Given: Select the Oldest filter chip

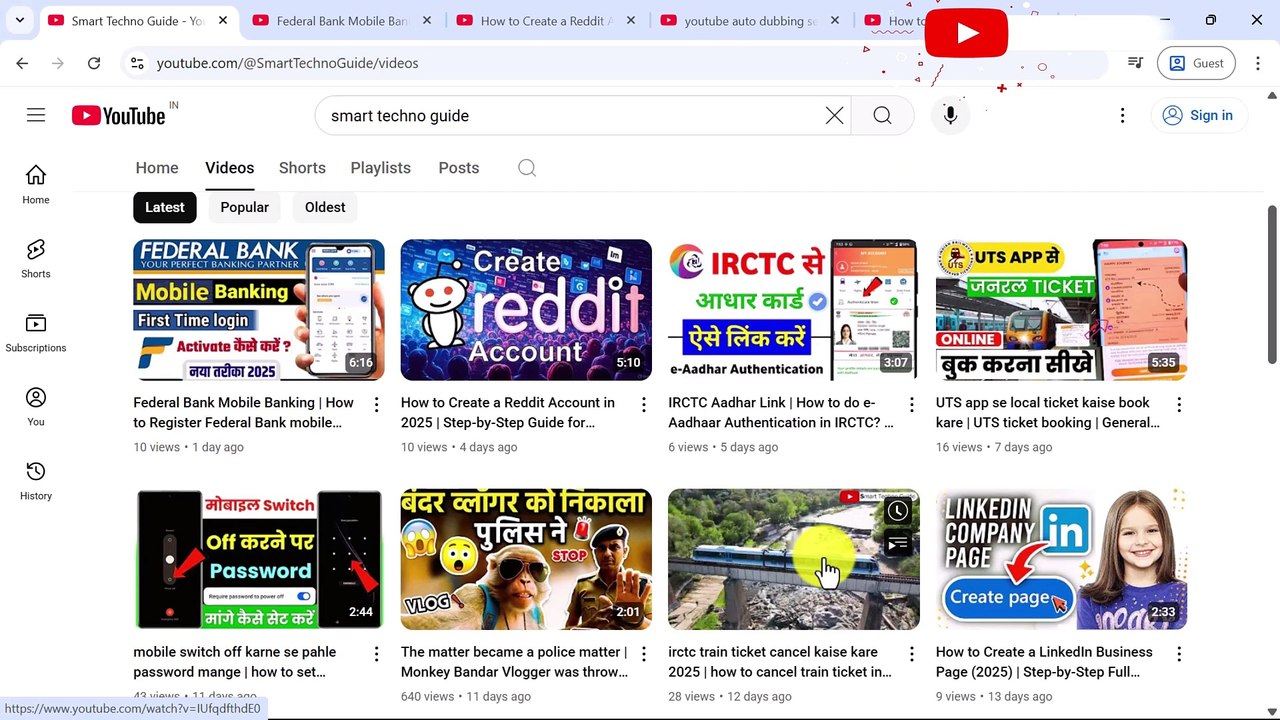Looking at the screenshot, I should click(x=325, y=207).
